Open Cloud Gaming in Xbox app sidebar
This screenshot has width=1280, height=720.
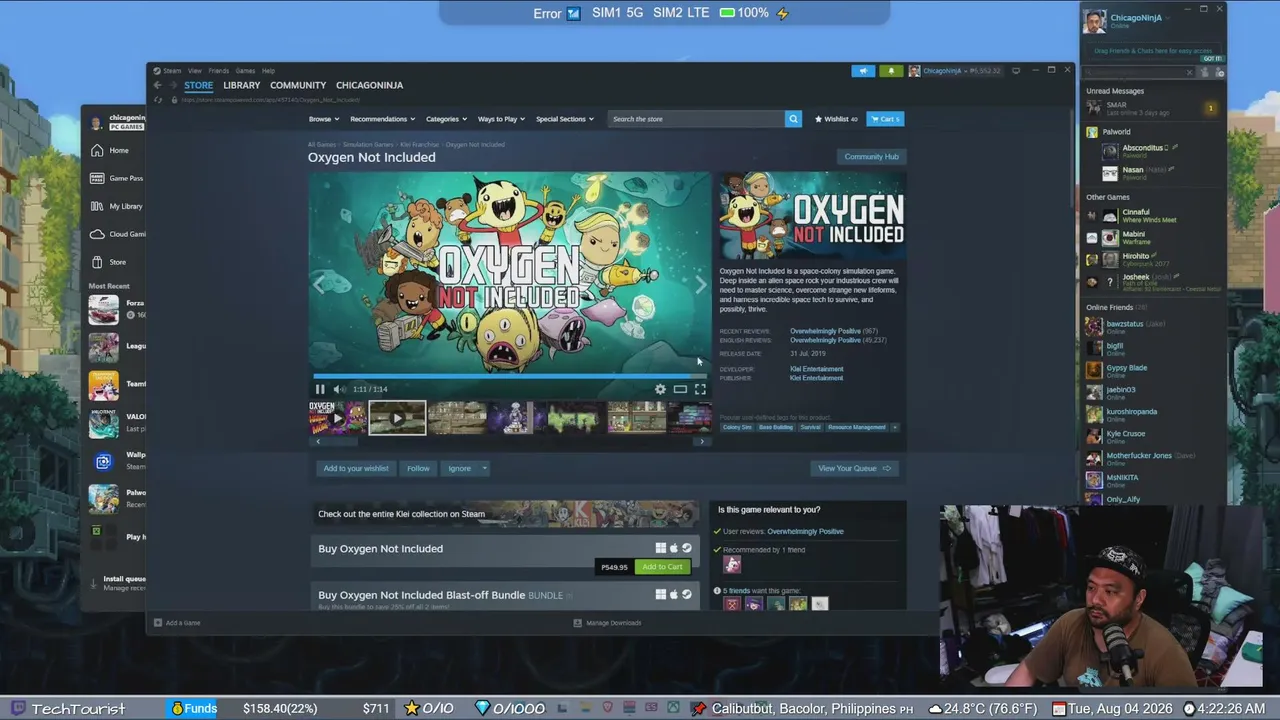(x=116, y=234)
